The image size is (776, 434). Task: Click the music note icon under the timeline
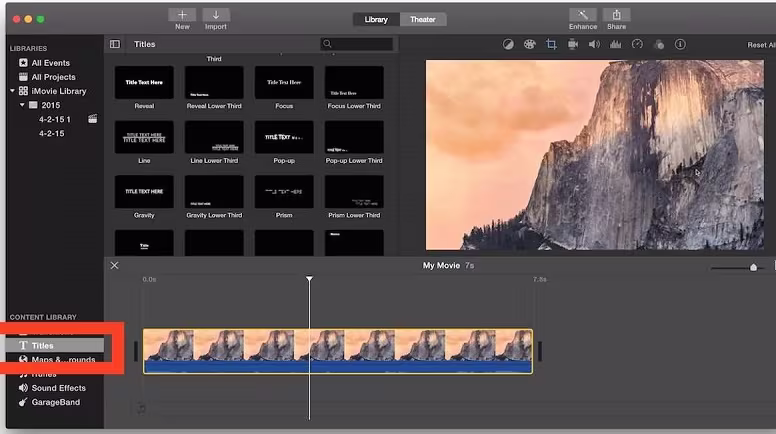click(142, 408)
